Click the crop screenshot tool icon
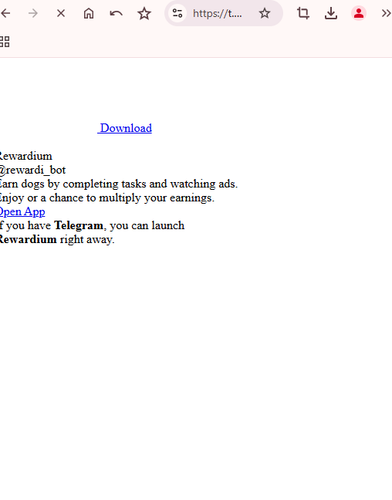The image size is (392, 500). [x=303, y=13]
